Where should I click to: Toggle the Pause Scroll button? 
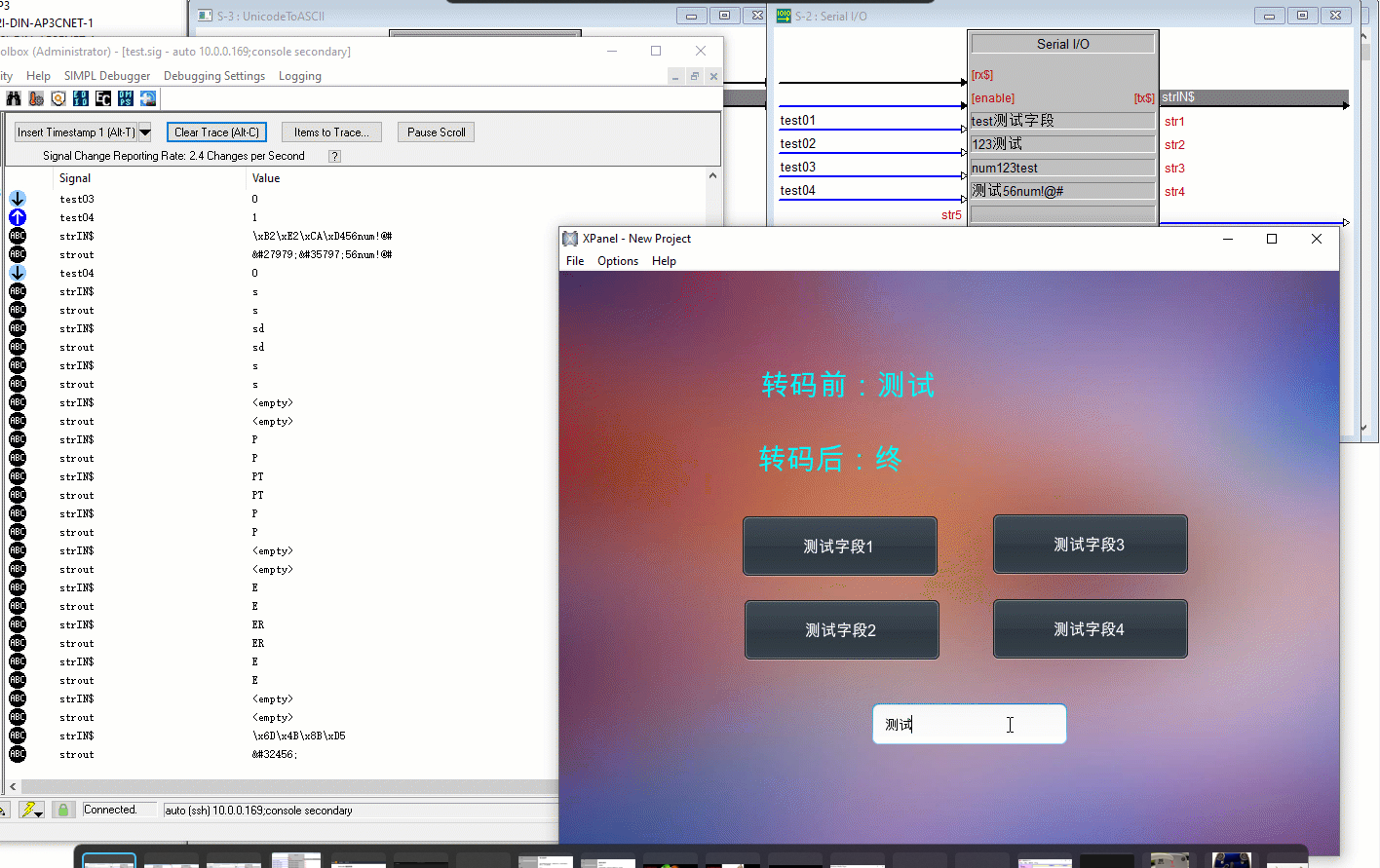point(436,132)
